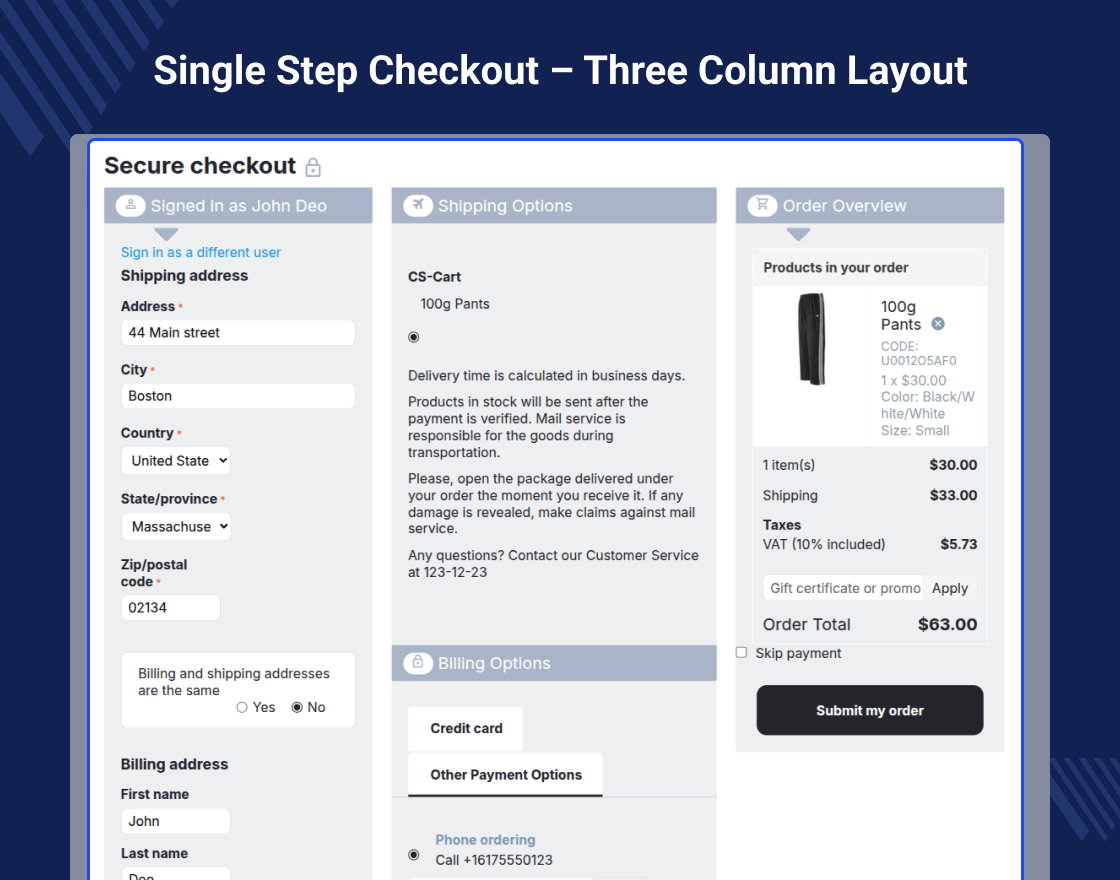This screenshot has width=1120, height=880.
Task: Switch to Other Payment Options tab
Action: coord(506,774)
